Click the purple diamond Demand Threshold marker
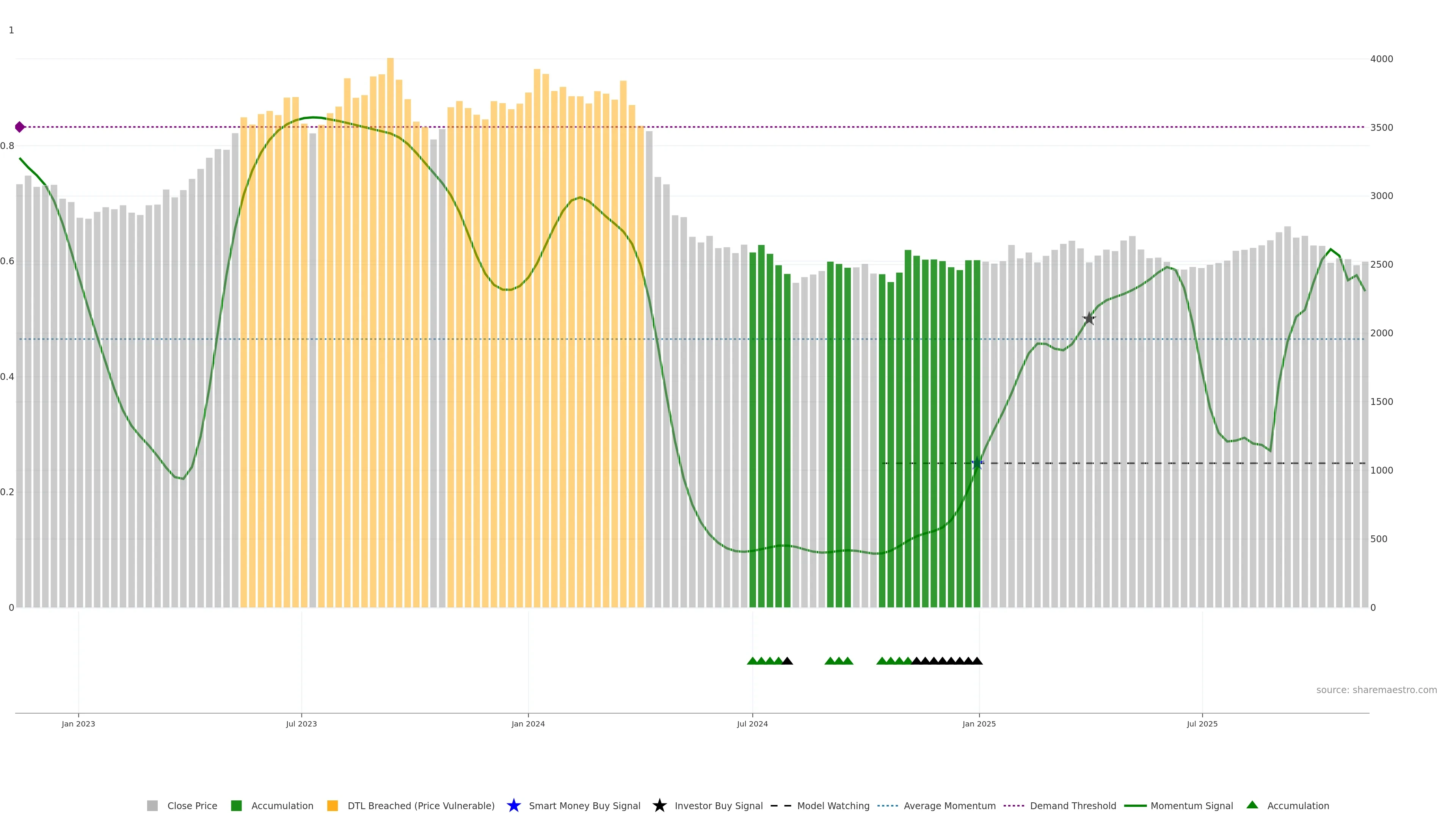The width and height of the screenshot is (1456, 819). pyautogui.click(x=20, y=127)
